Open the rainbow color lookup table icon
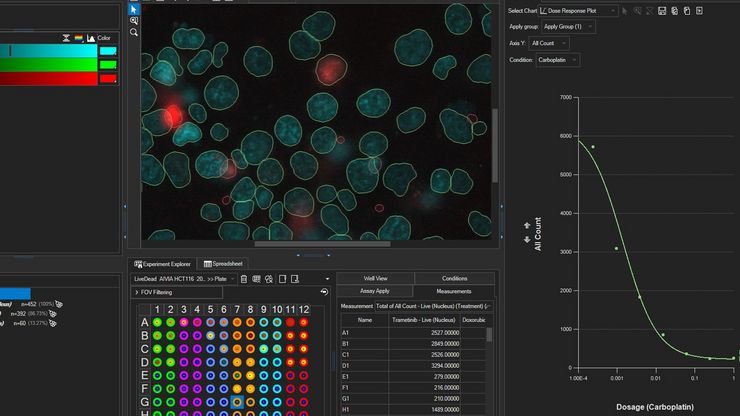Screen dimensions: 740x416 click(x=79, y=38)
